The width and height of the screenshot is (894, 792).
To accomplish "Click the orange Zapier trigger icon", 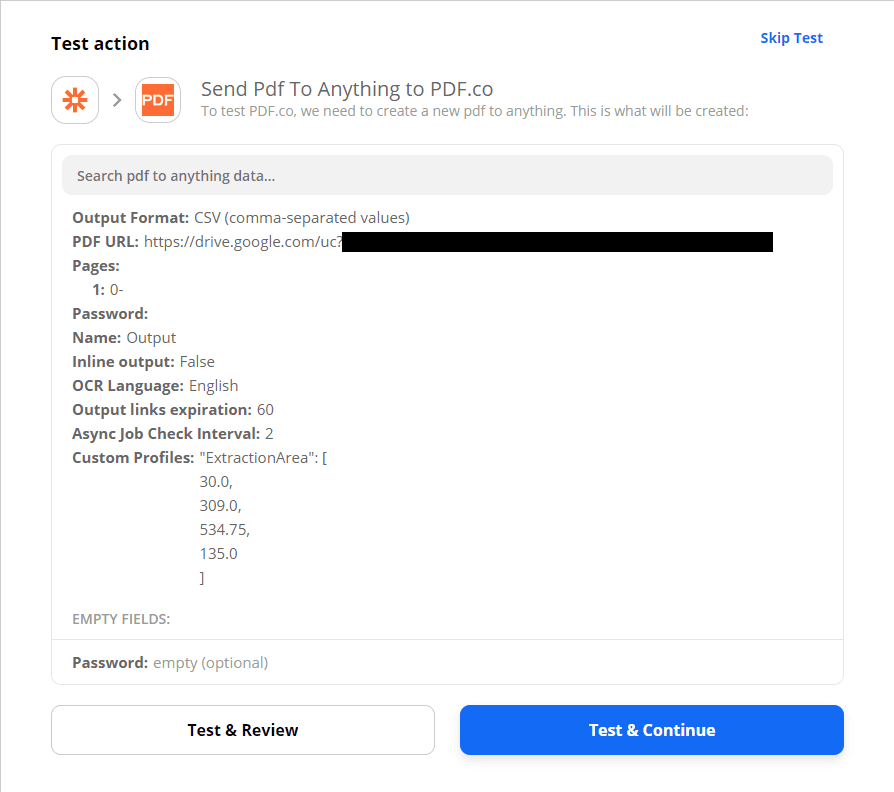I will tap(75, 100).
